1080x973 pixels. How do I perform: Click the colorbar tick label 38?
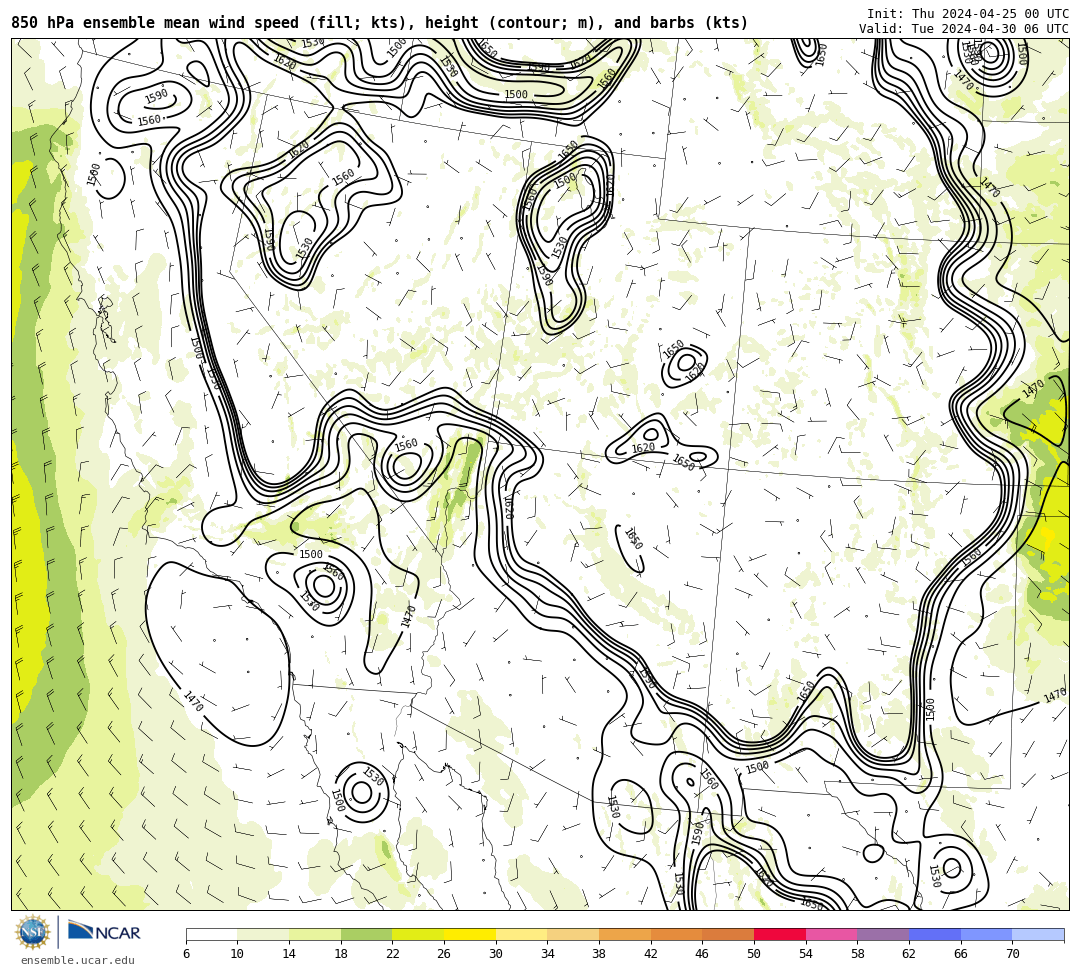click(599, 954)
